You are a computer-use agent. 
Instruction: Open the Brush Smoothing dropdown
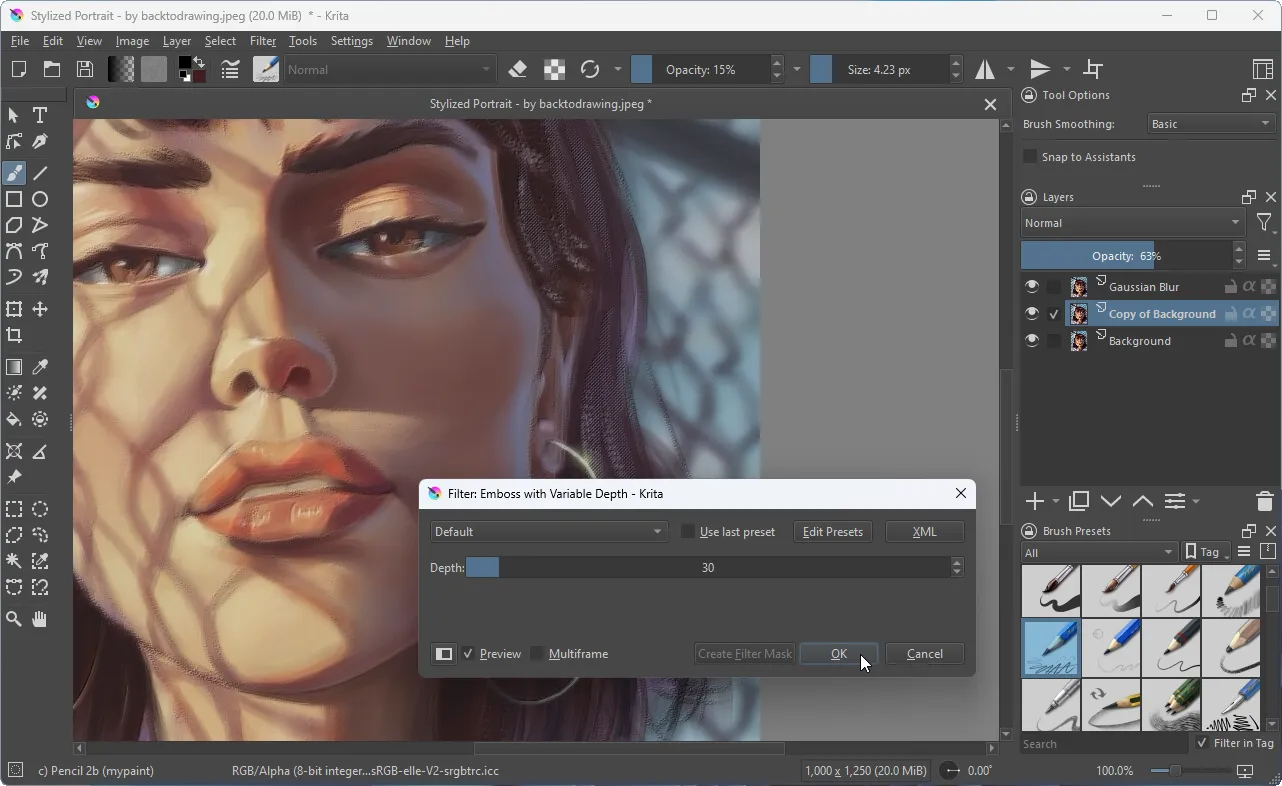pyautogui.click(x=1210, y=123)
